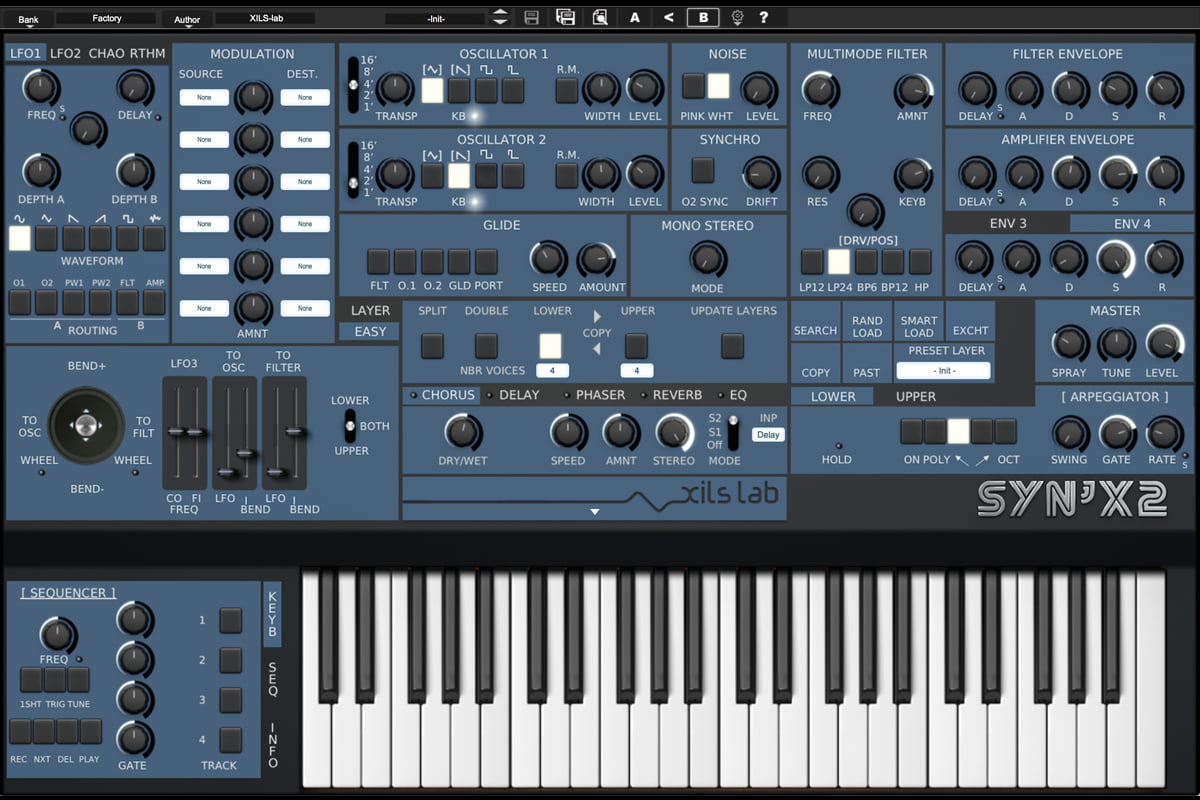The height and width of the screenshot is (800, 1200).
Task: Switch effects to the REVERB tab
Action: [x=677, y=395]
